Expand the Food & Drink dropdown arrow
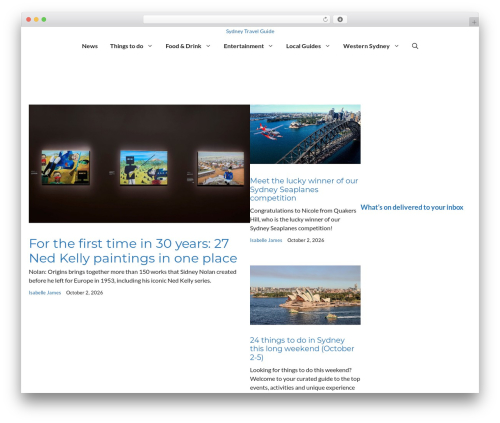The width and height of the screenshot is (500, 423). pyautogui.click(x=208, y=46)
